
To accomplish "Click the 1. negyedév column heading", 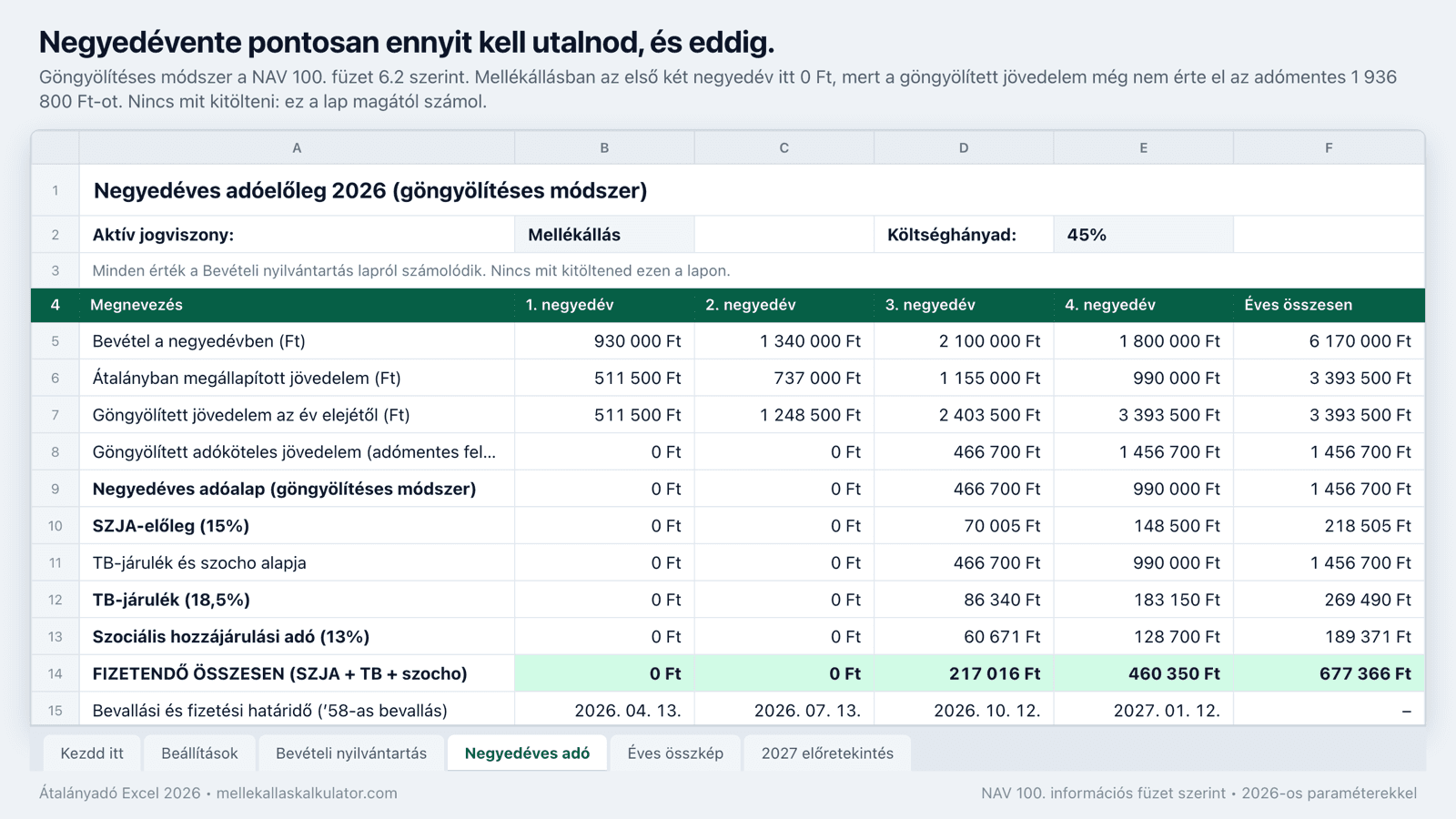I will [604, 305].
